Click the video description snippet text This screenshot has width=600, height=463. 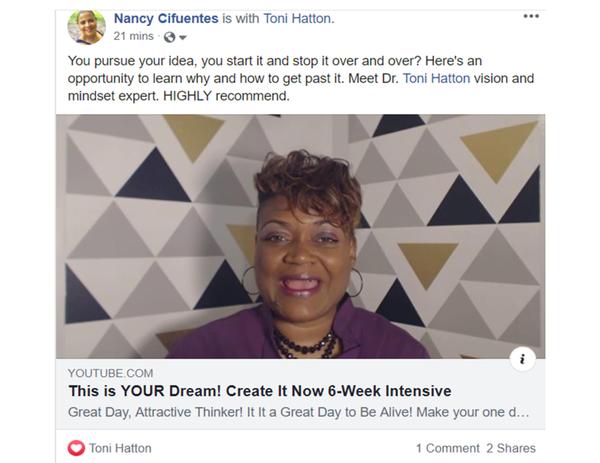click(x=298, y=412)
